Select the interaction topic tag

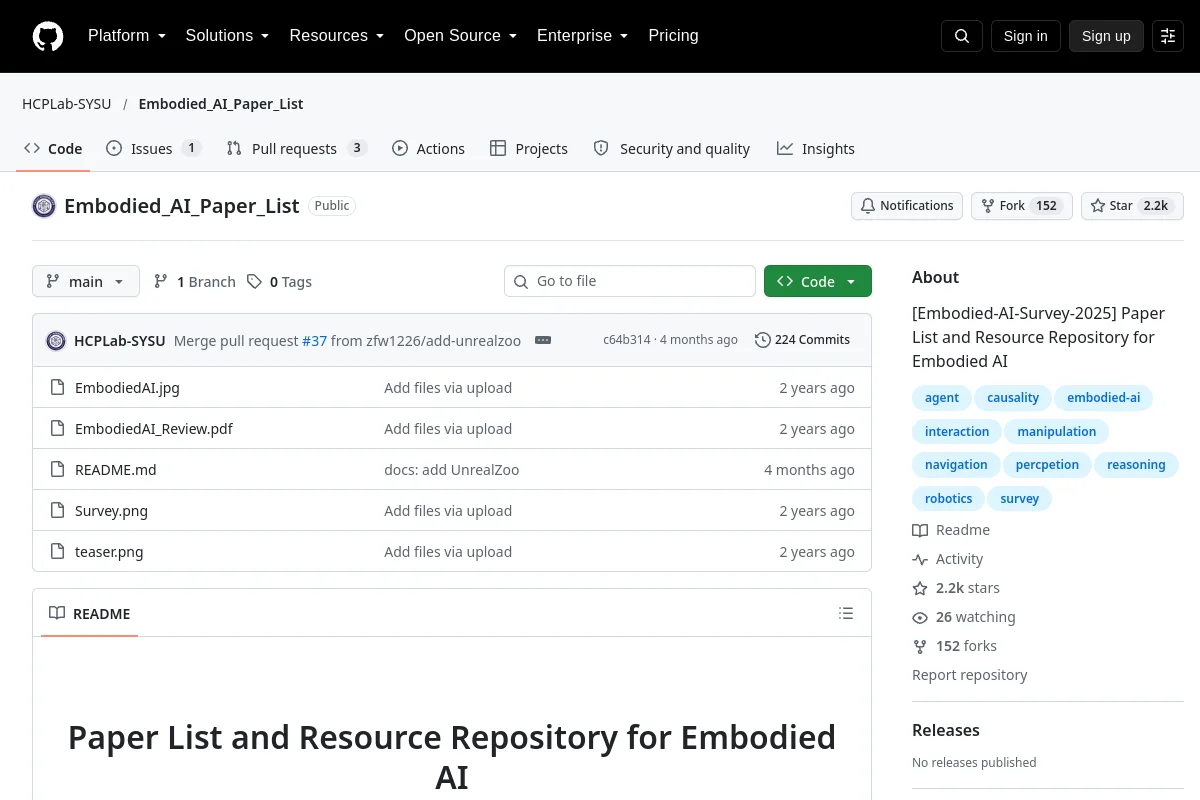pos(957,432)
